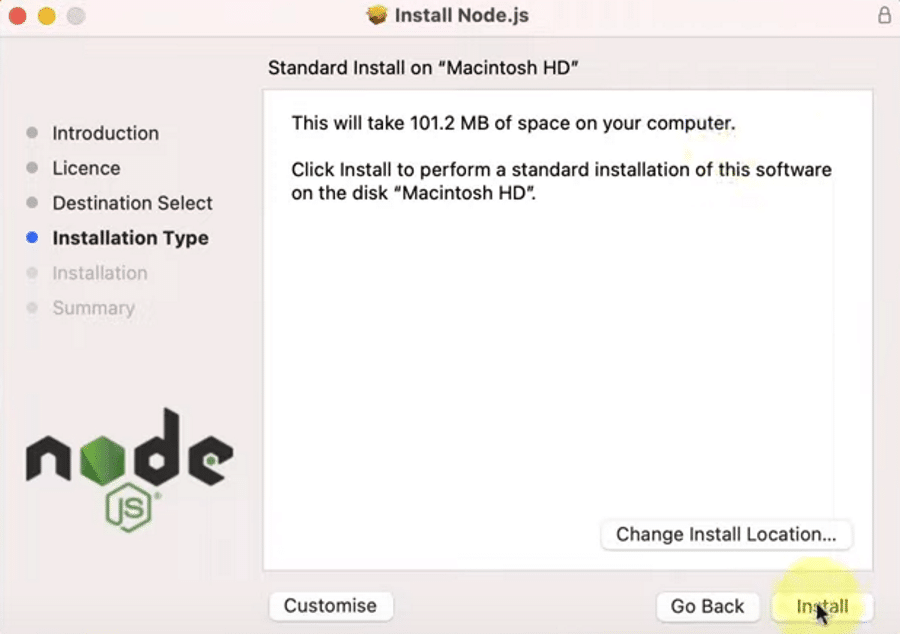Click the yellow minimize traffic light
The width and height of the screenshot is (900, 634).
tap(45, 16)
